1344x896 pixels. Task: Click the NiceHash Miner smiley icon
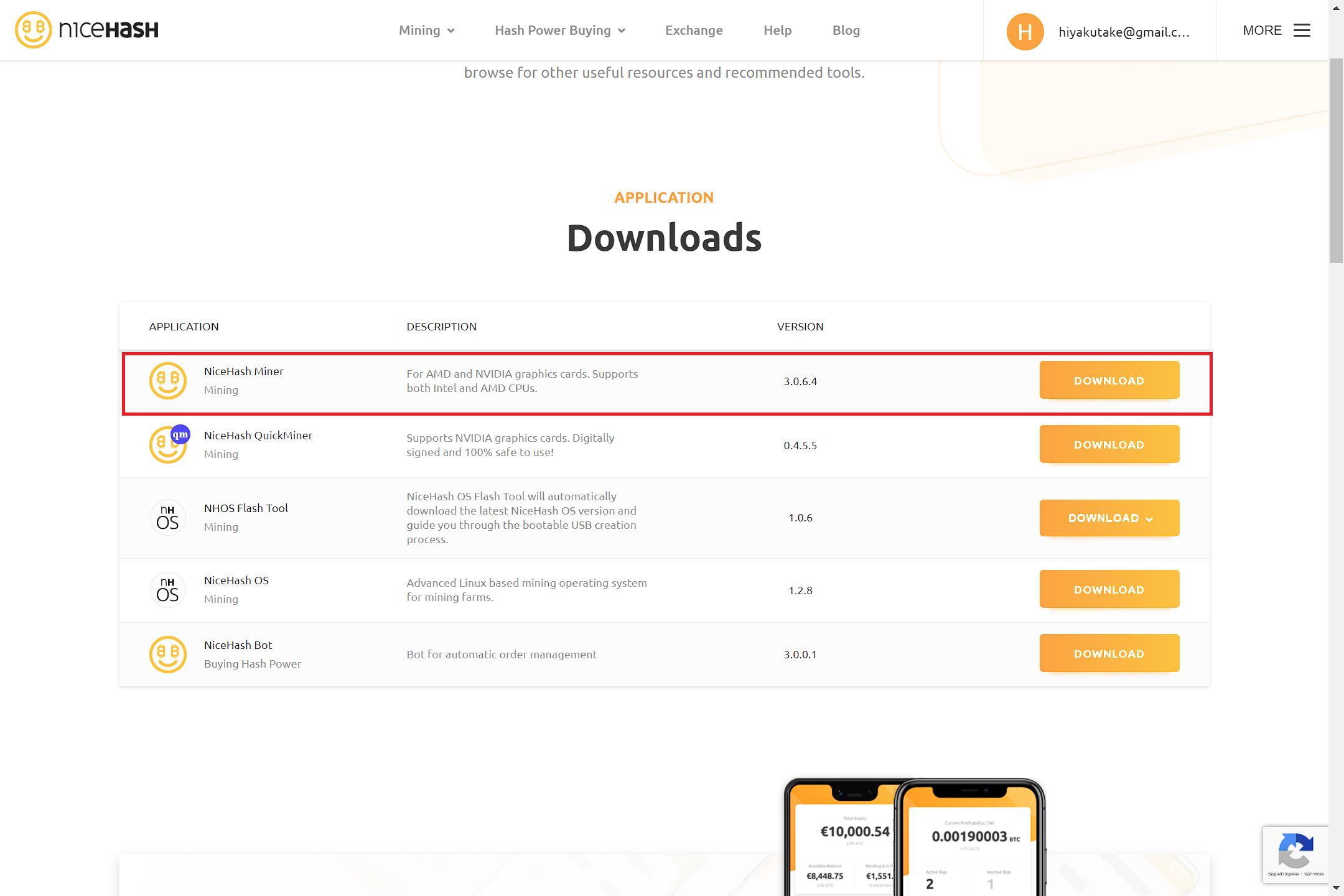(168, 381)
